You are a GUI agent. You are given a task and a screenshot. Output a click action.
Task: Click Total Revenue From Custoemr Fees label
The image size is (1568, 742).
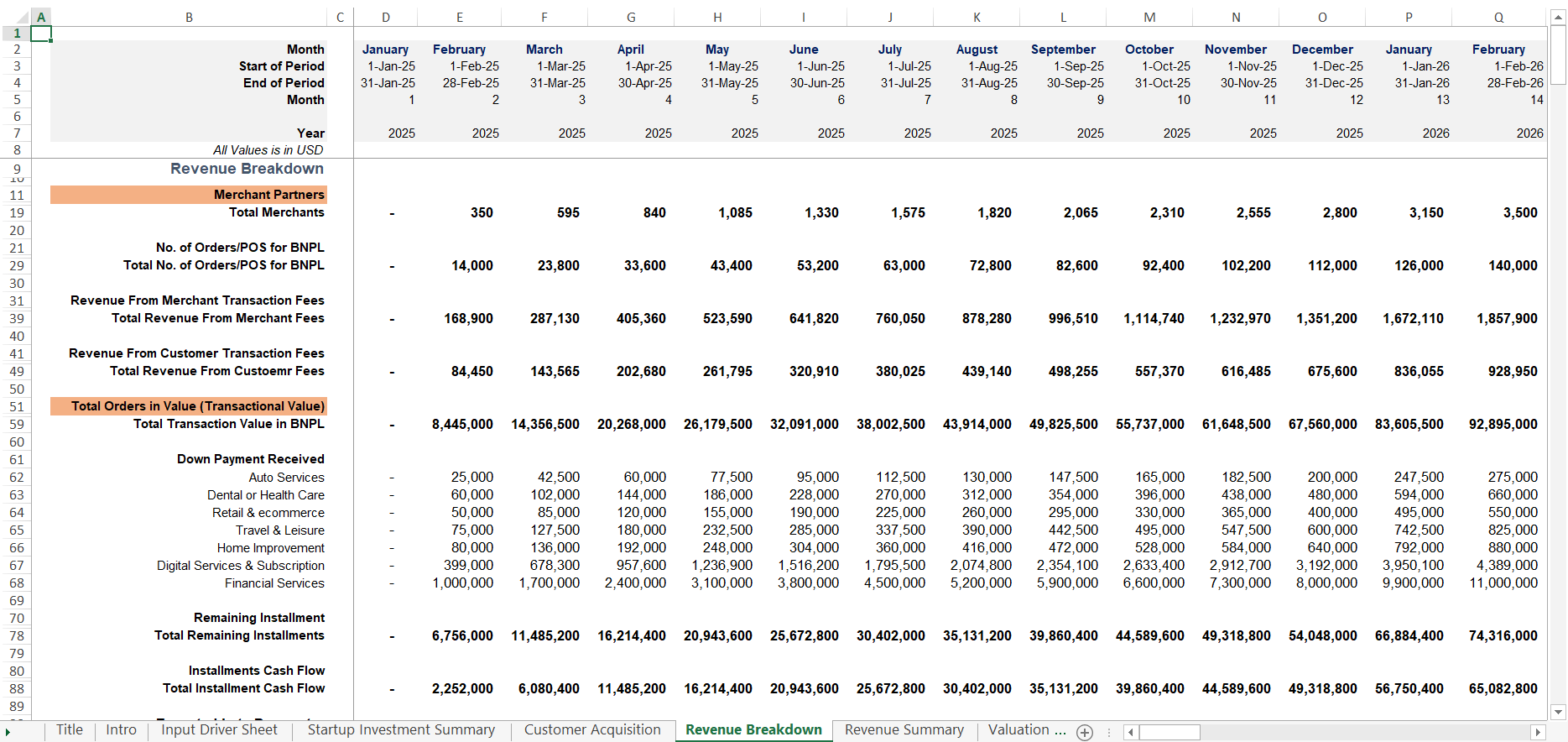tap(217, 371)
